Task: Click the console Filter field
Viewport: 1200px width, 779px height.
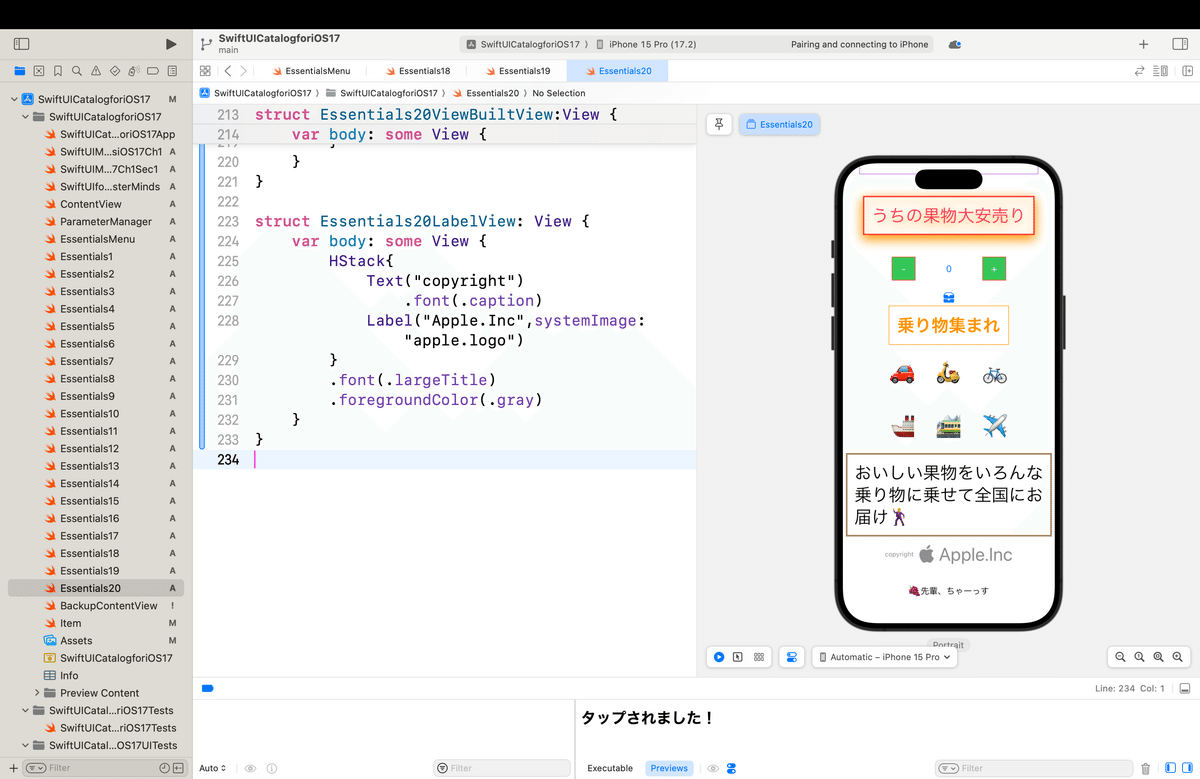Action: [x=1032, y=768]
